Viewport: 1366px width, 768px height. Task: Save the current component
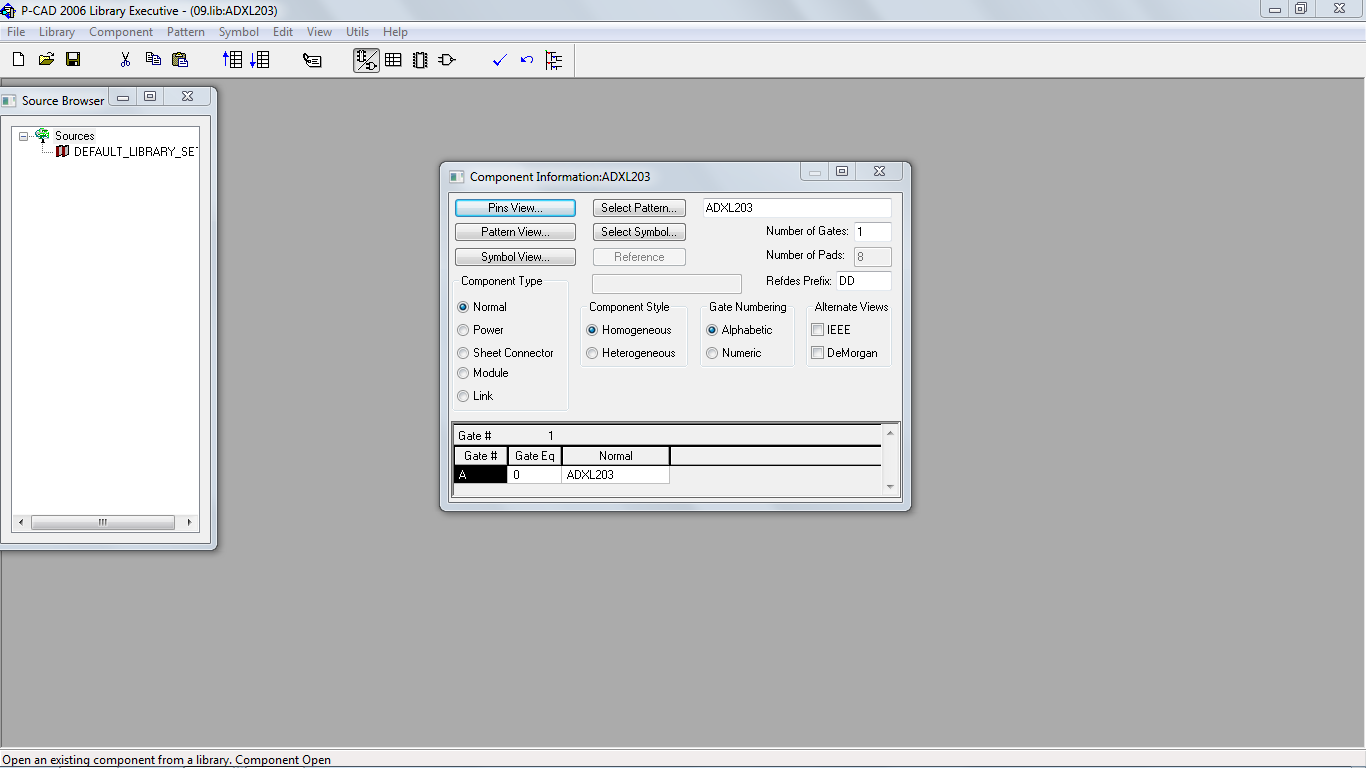(73, 60)
